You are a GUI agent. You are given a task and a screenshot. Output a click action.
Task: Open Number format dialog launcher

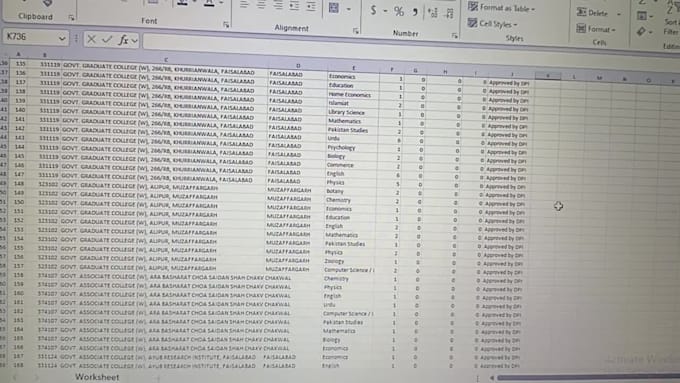[x=454, y=36]
